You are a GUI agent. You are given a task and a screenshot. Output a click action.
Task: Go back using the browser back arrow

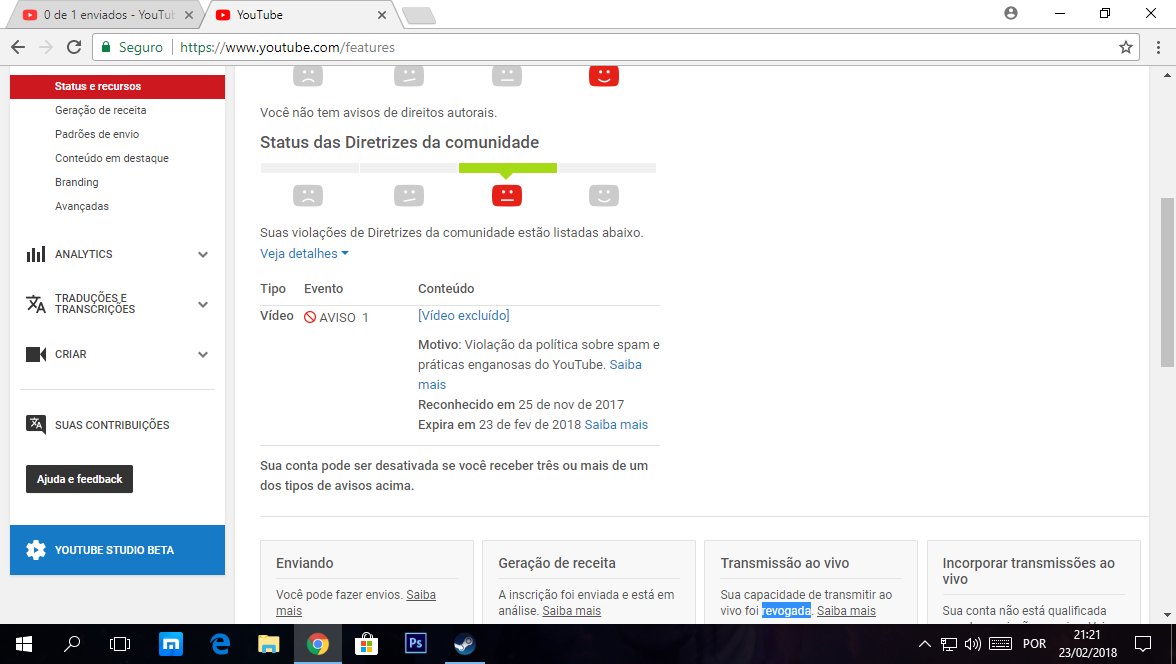(x=18, y=47)
